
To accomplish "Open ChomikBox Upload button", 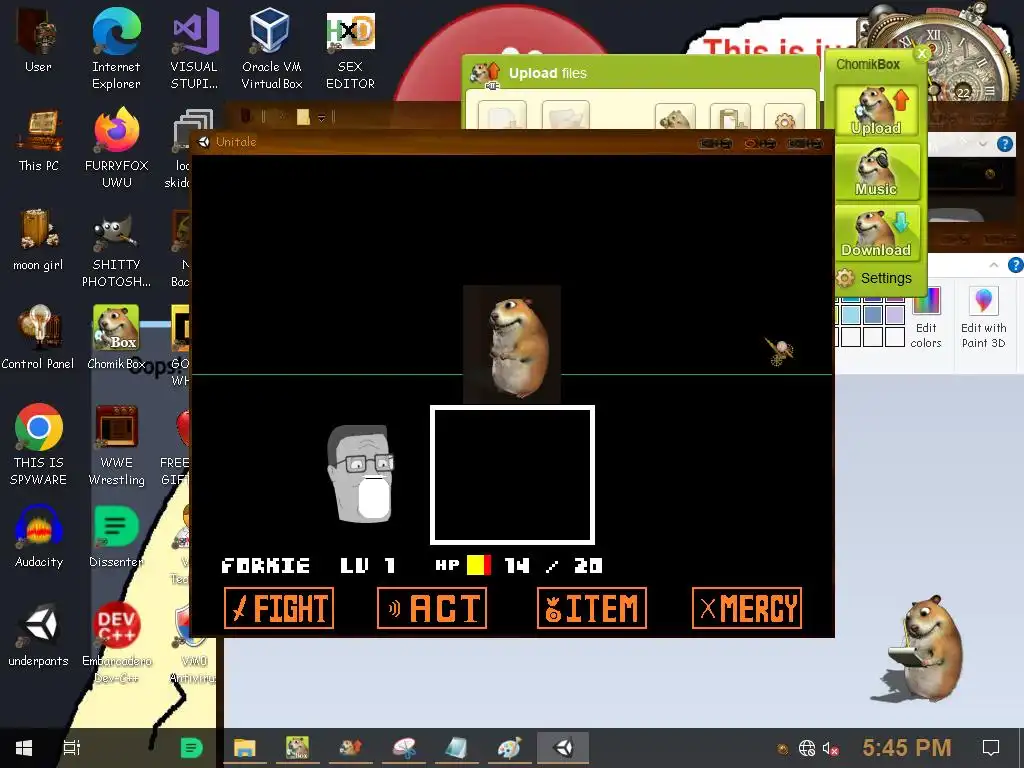I will [x=876, y=110].
